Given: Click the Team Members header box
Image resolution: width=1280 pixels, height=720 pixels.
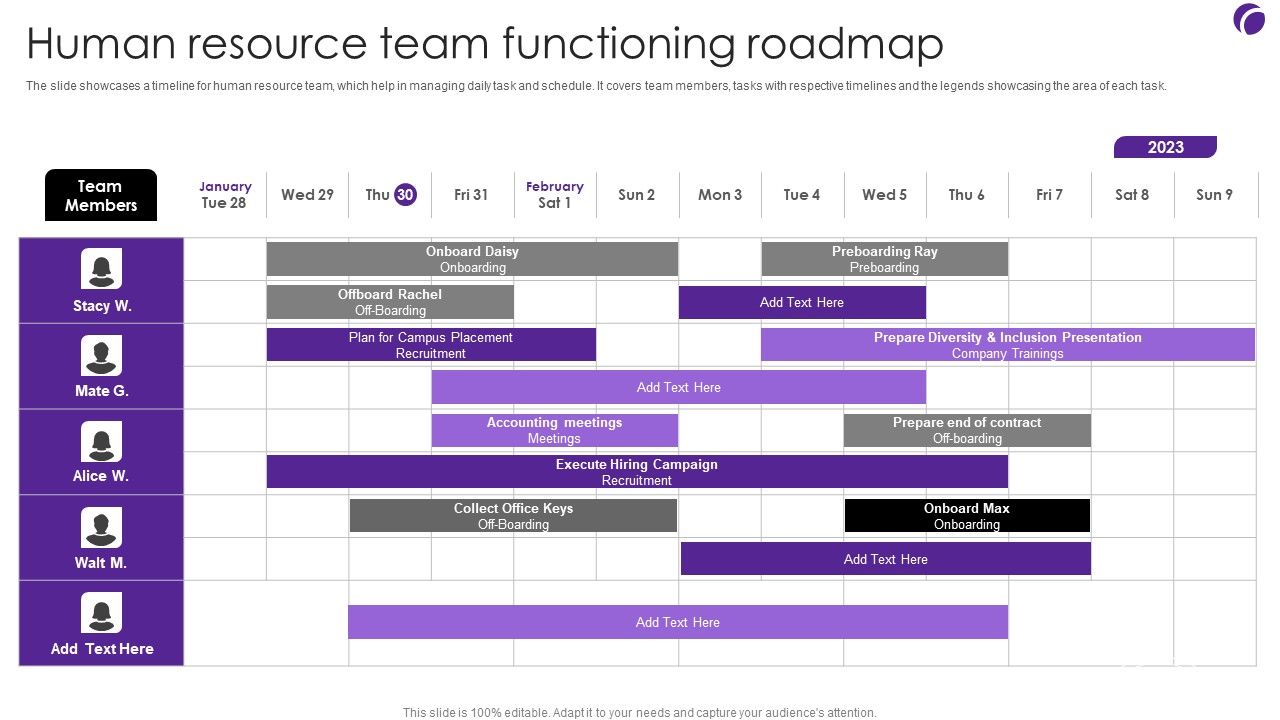Looking at the screenshot, I should (101, 195).
